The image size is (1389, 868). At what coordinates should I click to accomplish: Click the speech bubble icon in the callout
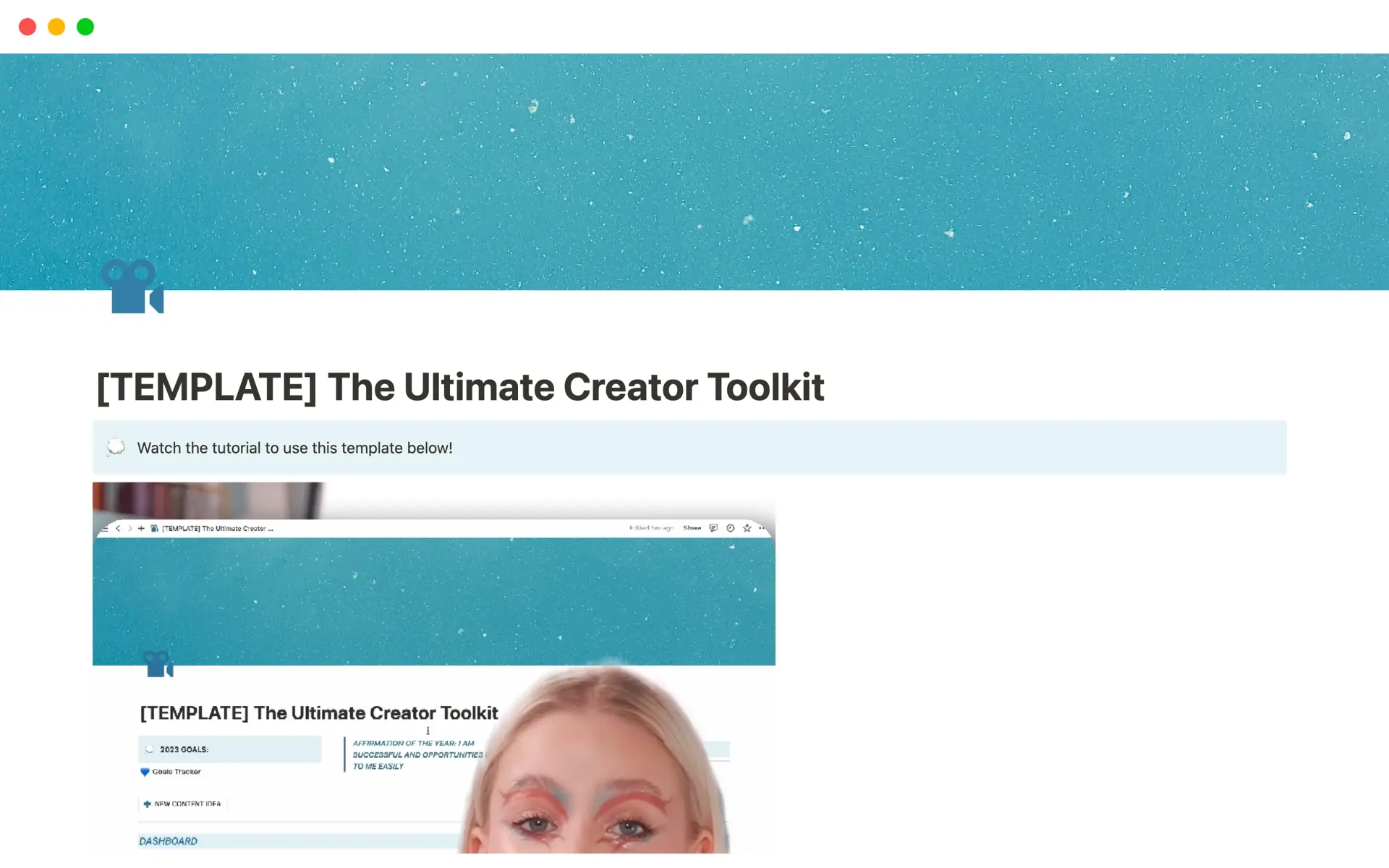[x=116, y=447]
